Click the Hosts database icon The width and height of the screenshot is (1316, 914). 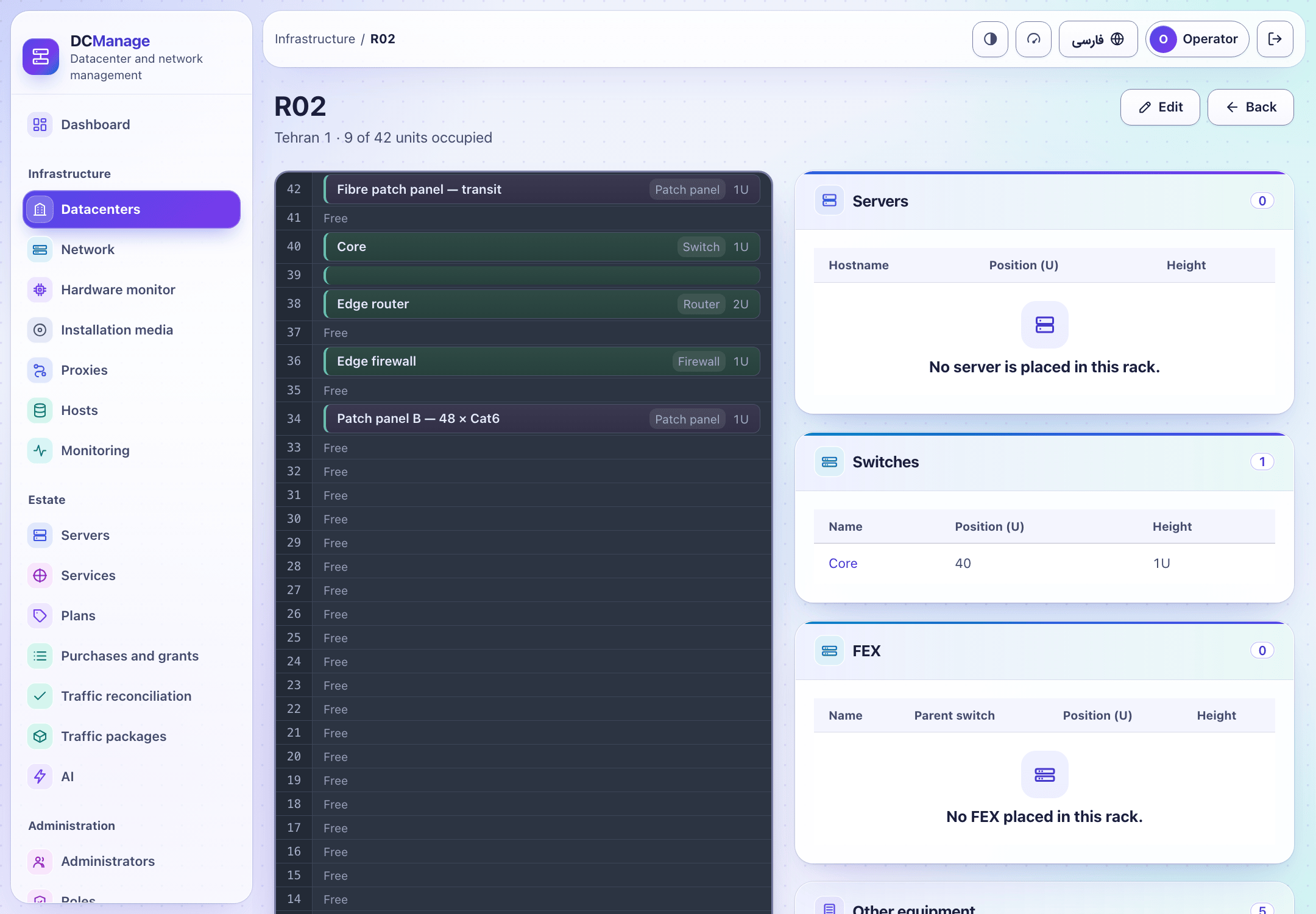click(x=40, y=410)
